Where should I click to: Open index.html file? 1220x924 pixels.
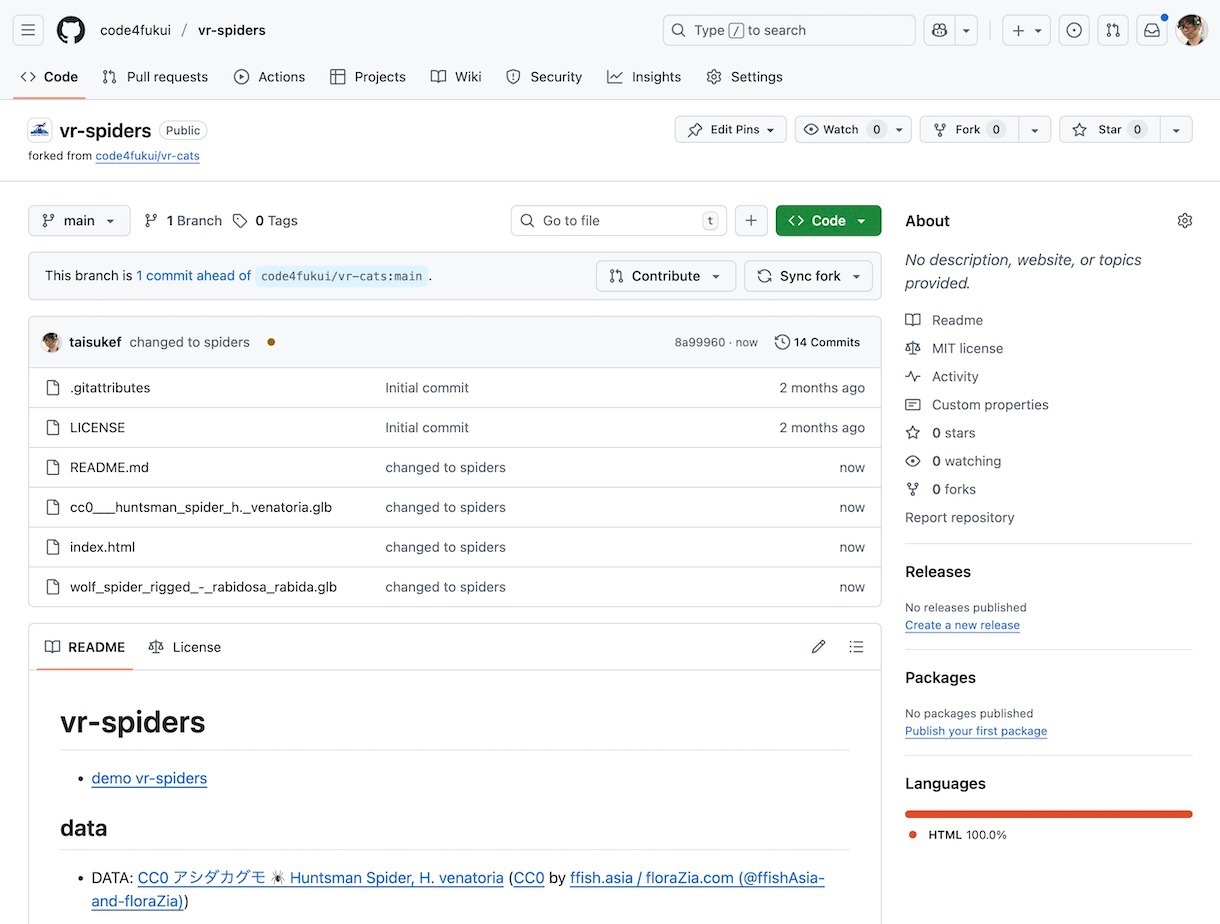(102, 548)
